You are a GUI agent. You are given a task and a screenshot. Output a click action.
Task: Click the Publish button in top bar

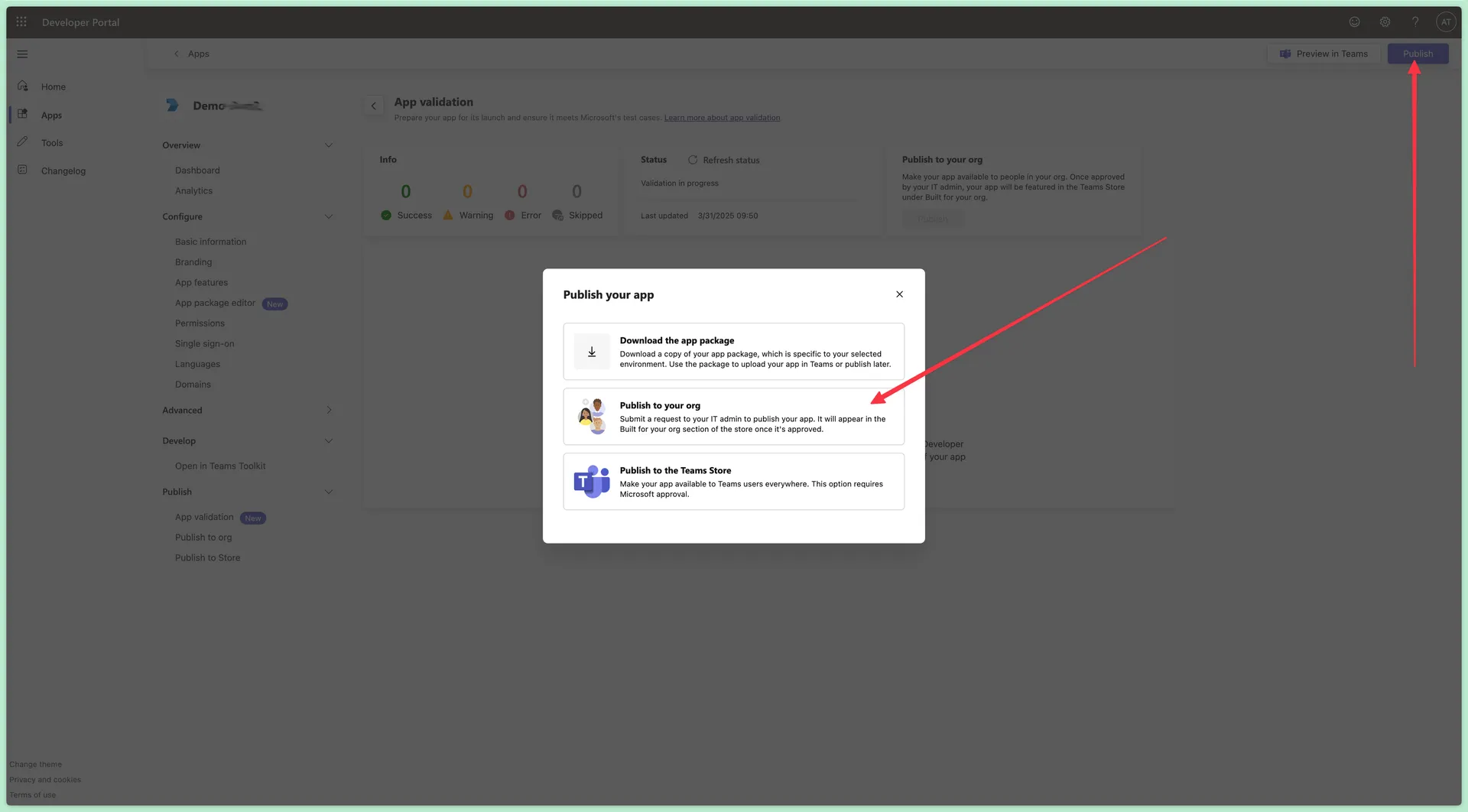click(x=1418, y=54)
